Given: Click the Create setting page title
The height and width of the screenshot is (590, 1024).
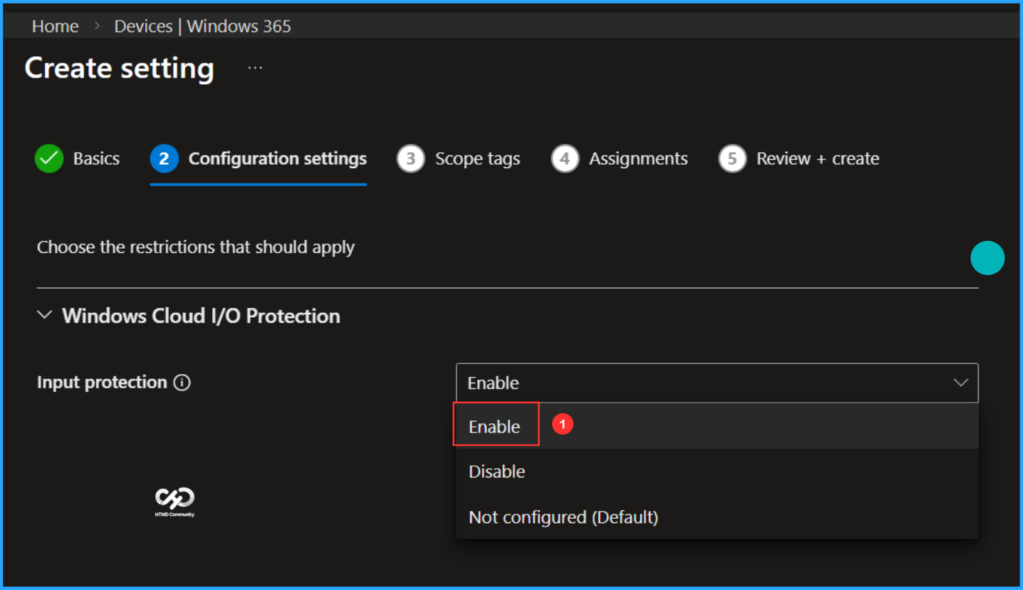Looking at the screenshot, I should [119, 67].
